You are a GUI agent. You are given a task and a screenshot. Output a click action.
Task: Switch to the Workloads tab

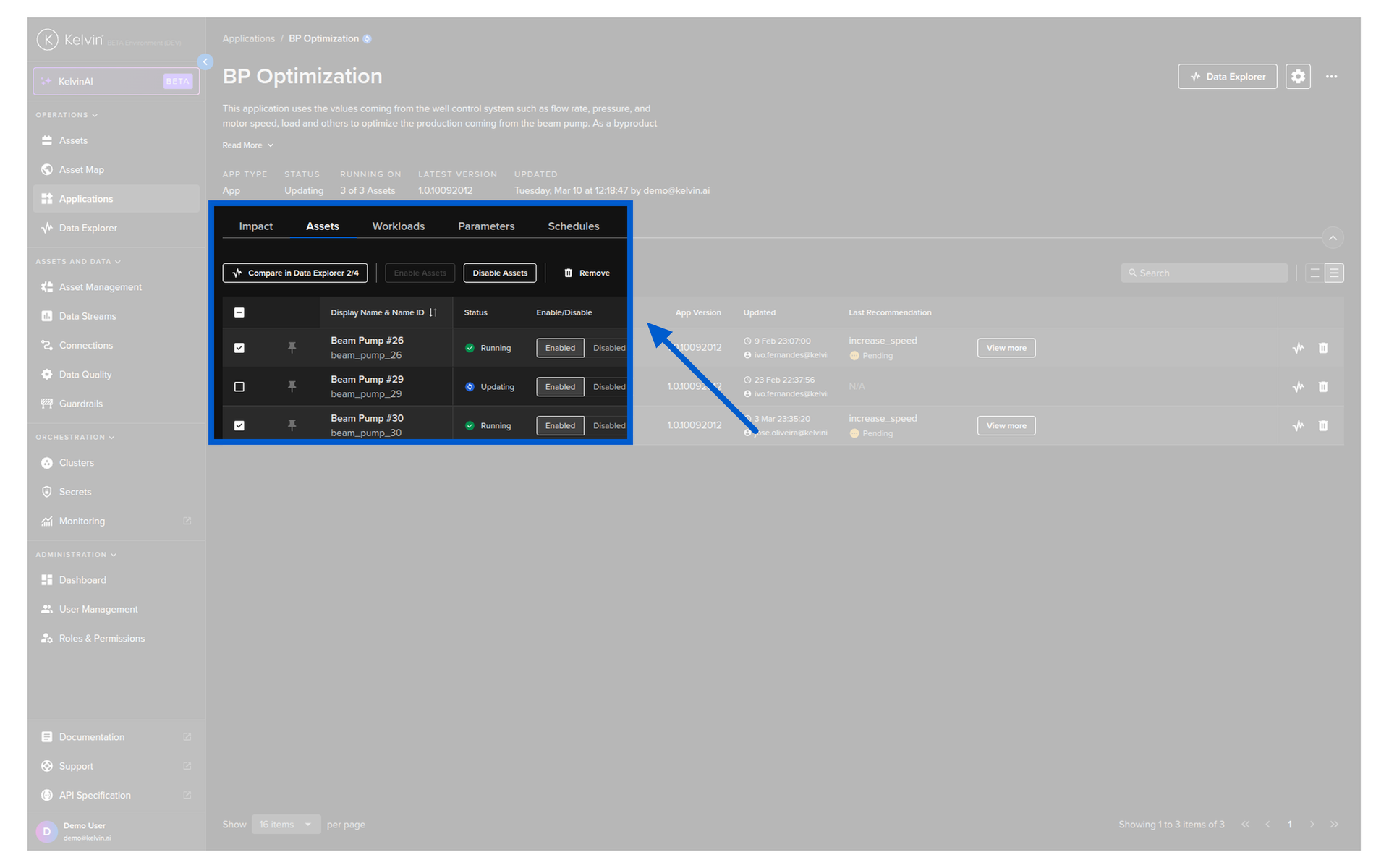[x=398, y=226]
